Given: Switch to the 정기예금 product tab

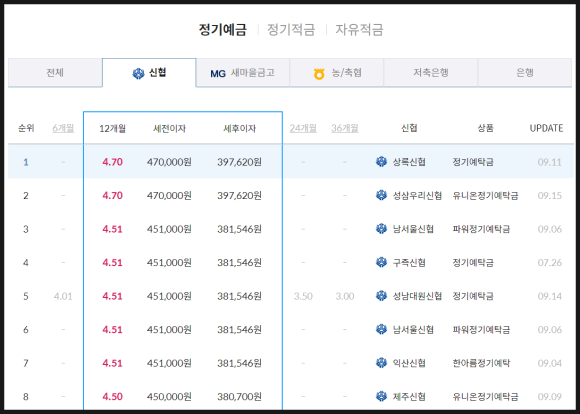Looking at the screenshot, I should [x=222, y=30].
